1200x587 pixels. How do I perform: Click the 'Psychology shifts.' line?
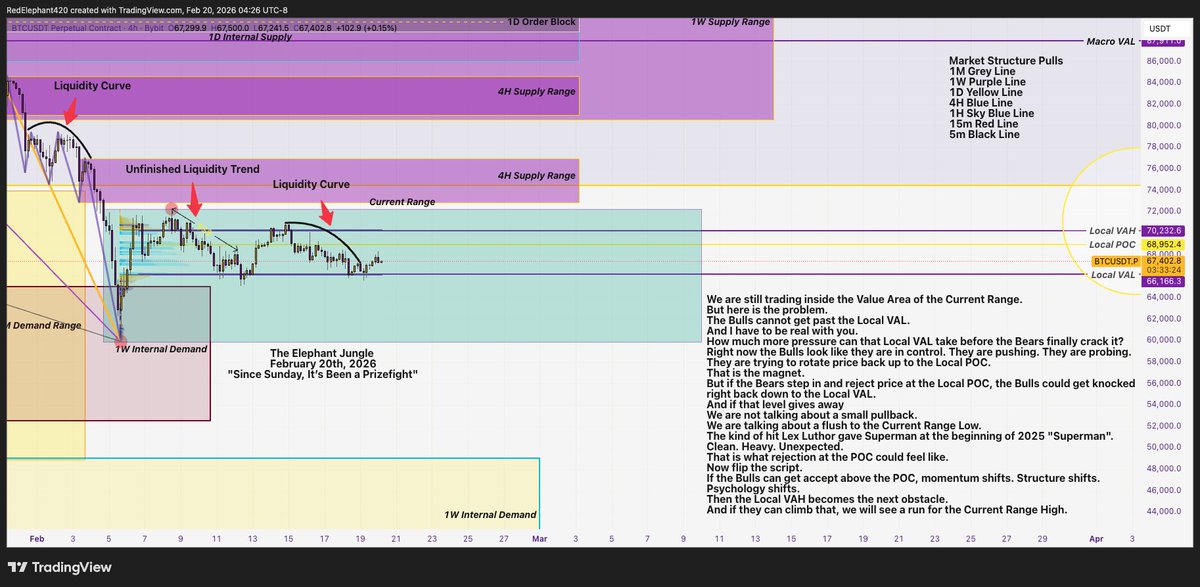coord(753,489)
